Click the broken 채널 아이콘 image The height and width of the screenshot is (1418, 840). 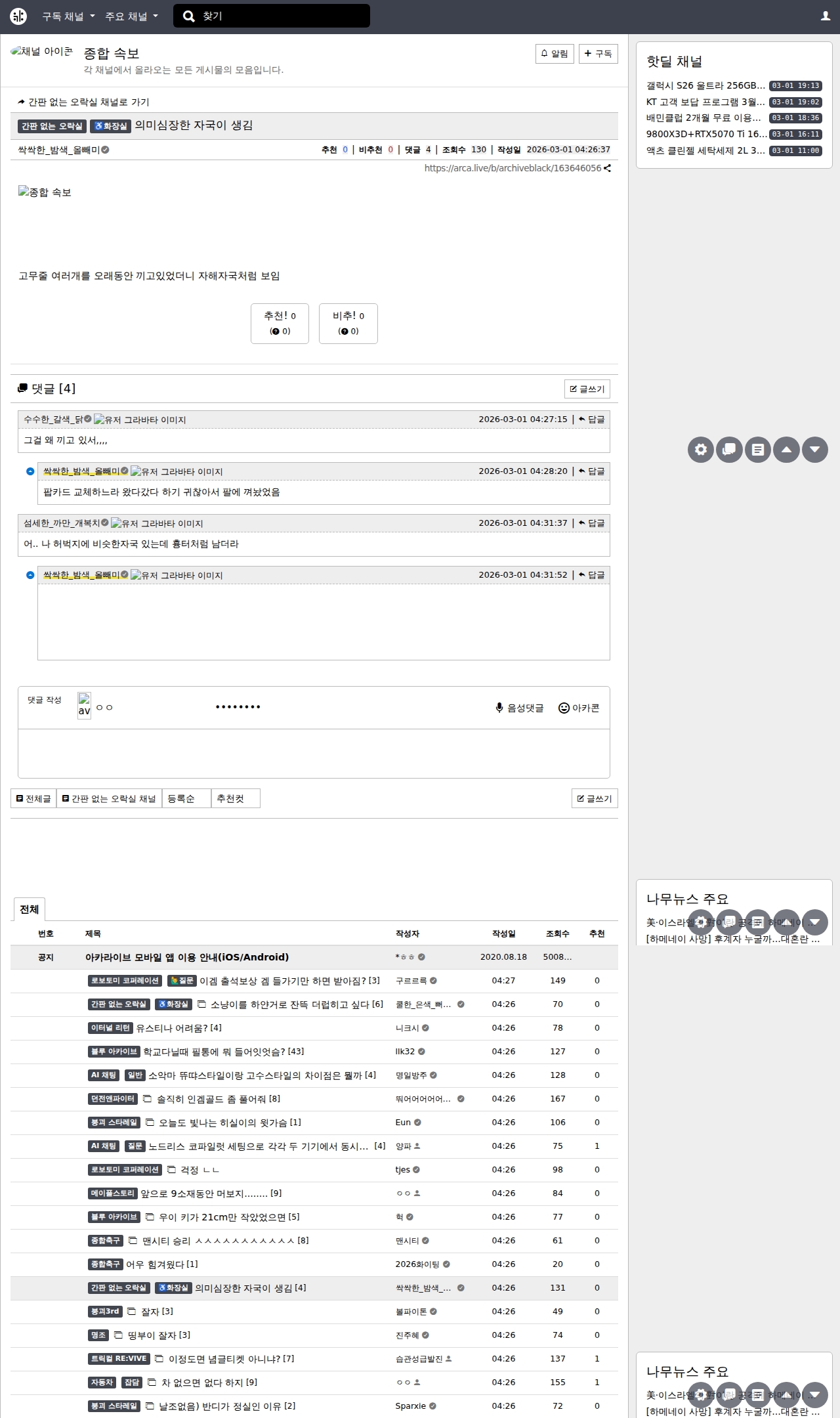[42, 52]
